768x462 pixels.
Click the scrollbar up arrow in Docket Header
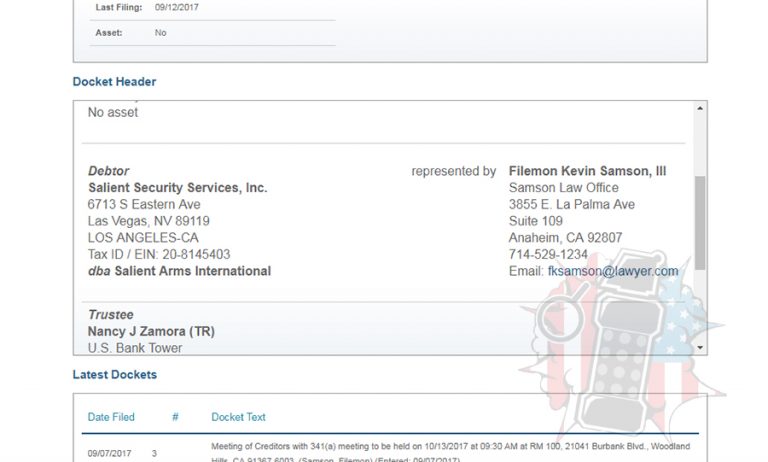(700, 108)
